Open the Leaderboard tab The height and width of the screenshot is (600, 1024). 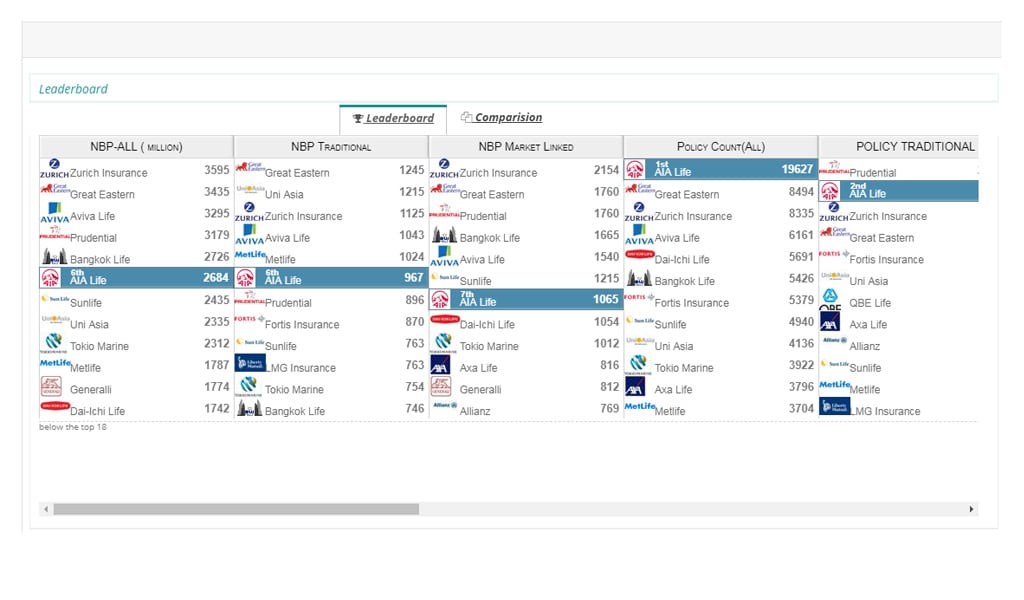[393, 118]
